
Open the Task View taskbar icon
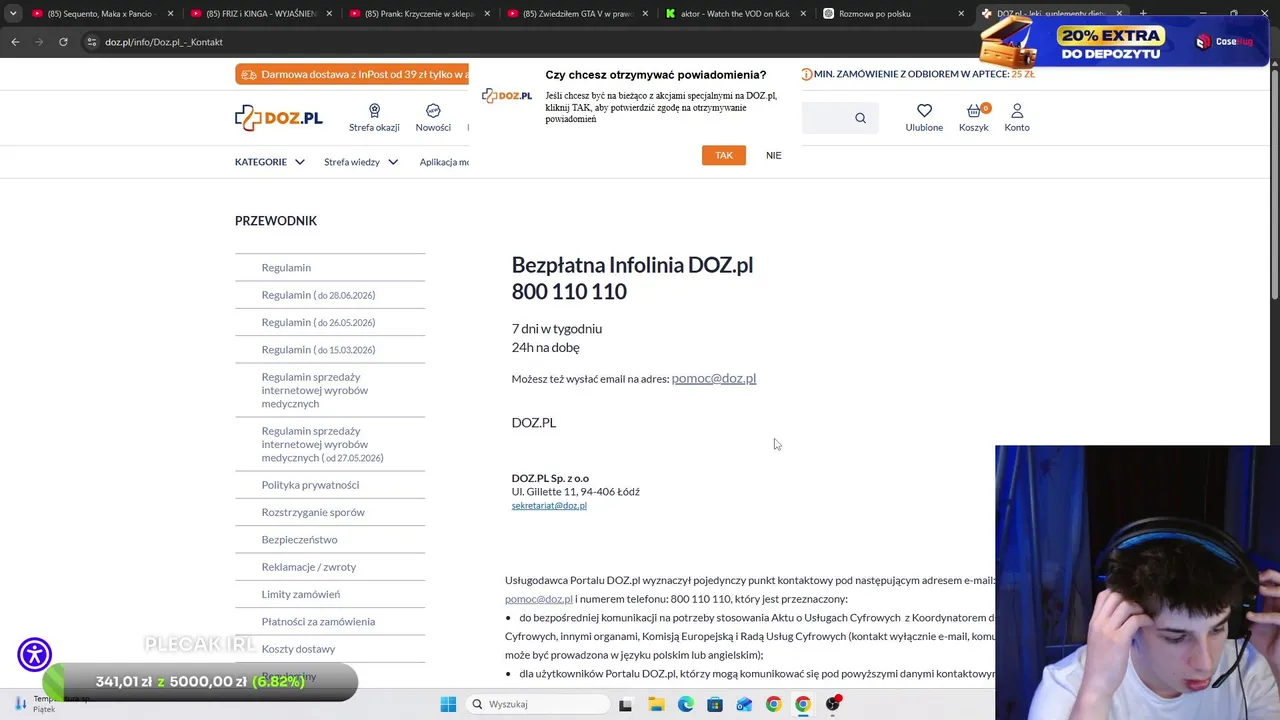pos(625,704)
